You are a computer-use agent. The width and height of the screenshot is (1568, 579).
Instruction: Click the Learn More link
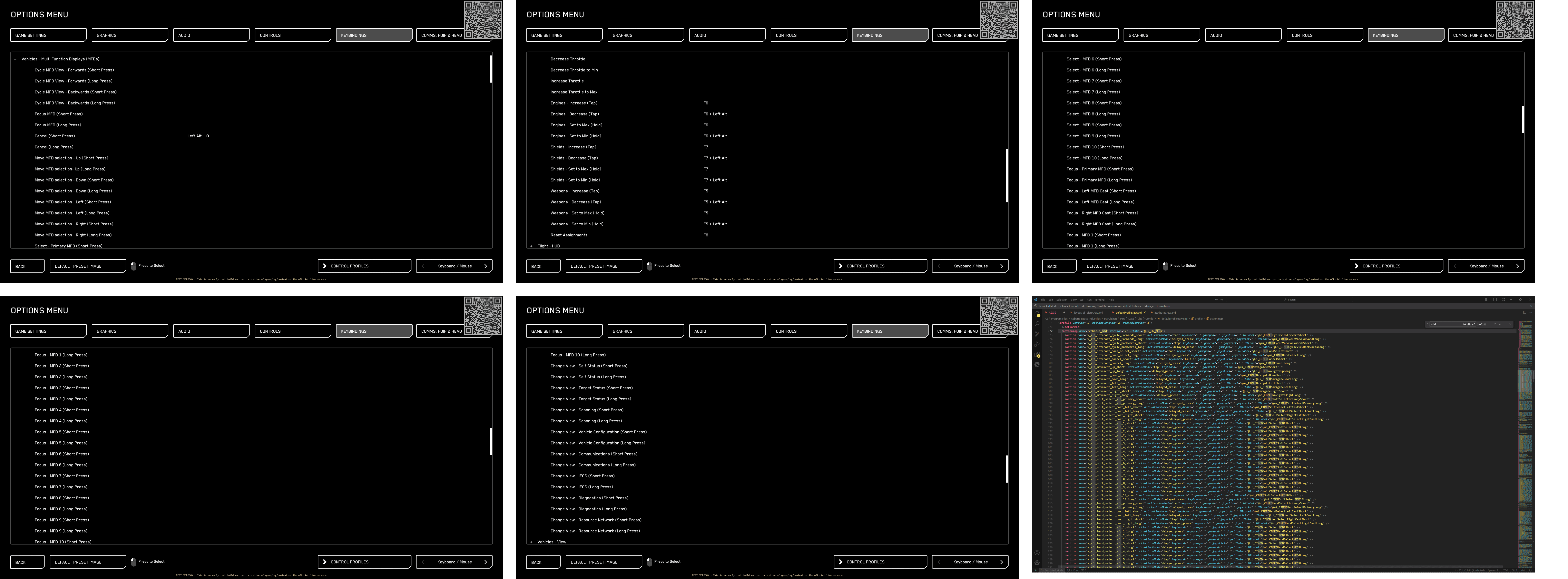pyautogui.click(x=1164, y=306)
